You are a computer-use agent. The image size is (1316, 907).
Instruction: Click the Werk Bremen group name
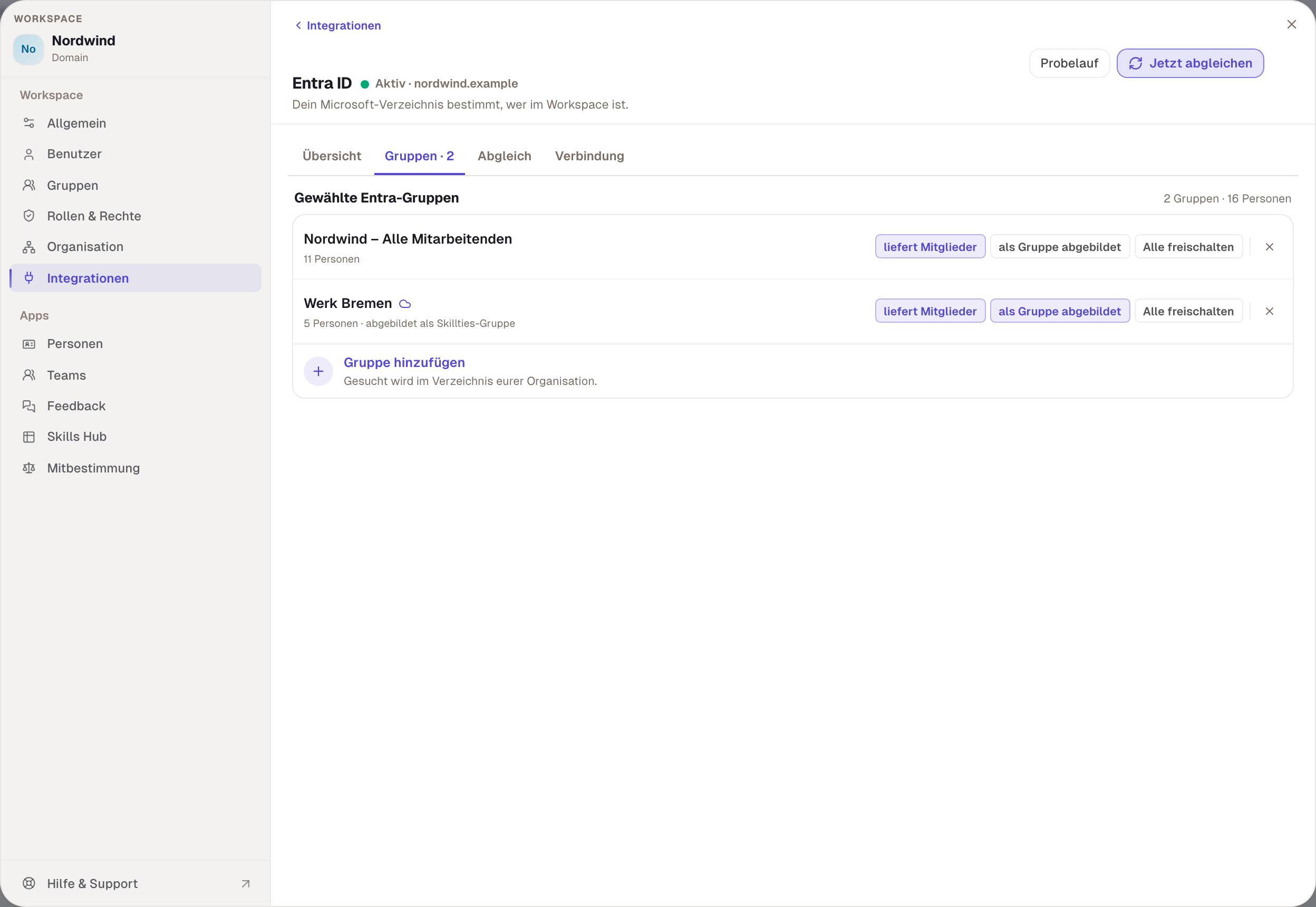pos(348,303)
